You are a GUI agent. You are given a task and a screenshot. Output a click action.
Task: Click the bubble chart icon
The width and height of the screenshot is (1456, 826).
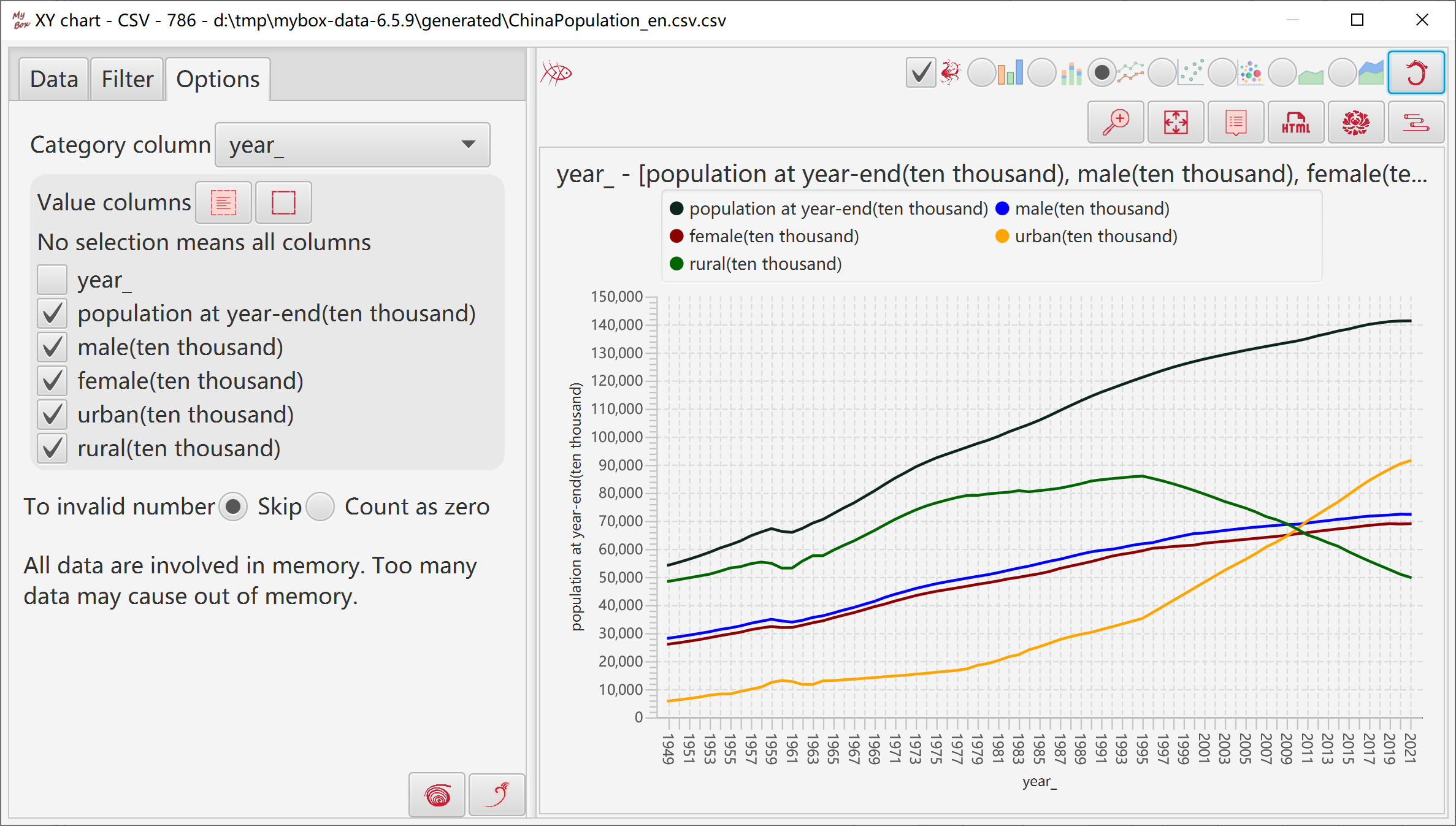click(x=1251, y=72)
